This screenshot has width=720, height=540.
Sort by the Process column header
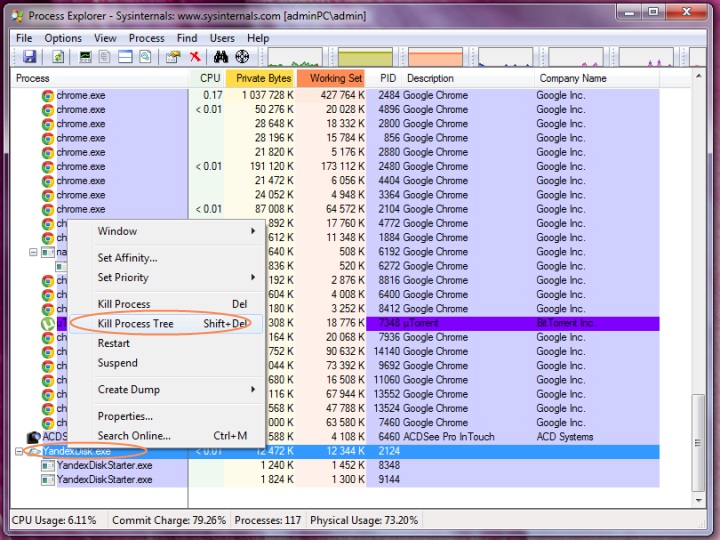point(100,79)
